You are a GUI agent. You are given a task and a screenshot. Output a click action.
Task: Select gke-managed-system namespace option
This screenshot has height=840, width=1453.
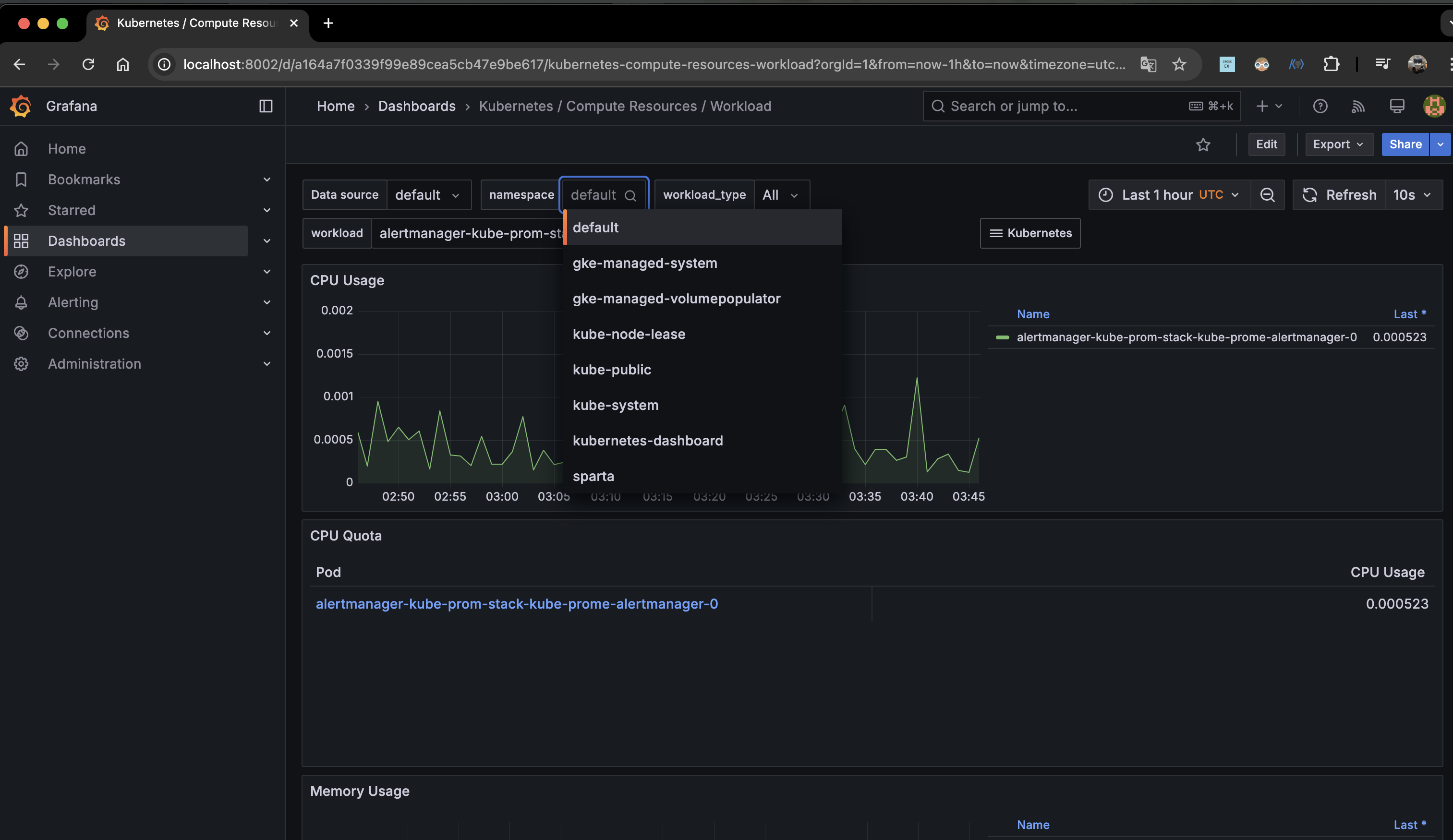coord(702,263)
